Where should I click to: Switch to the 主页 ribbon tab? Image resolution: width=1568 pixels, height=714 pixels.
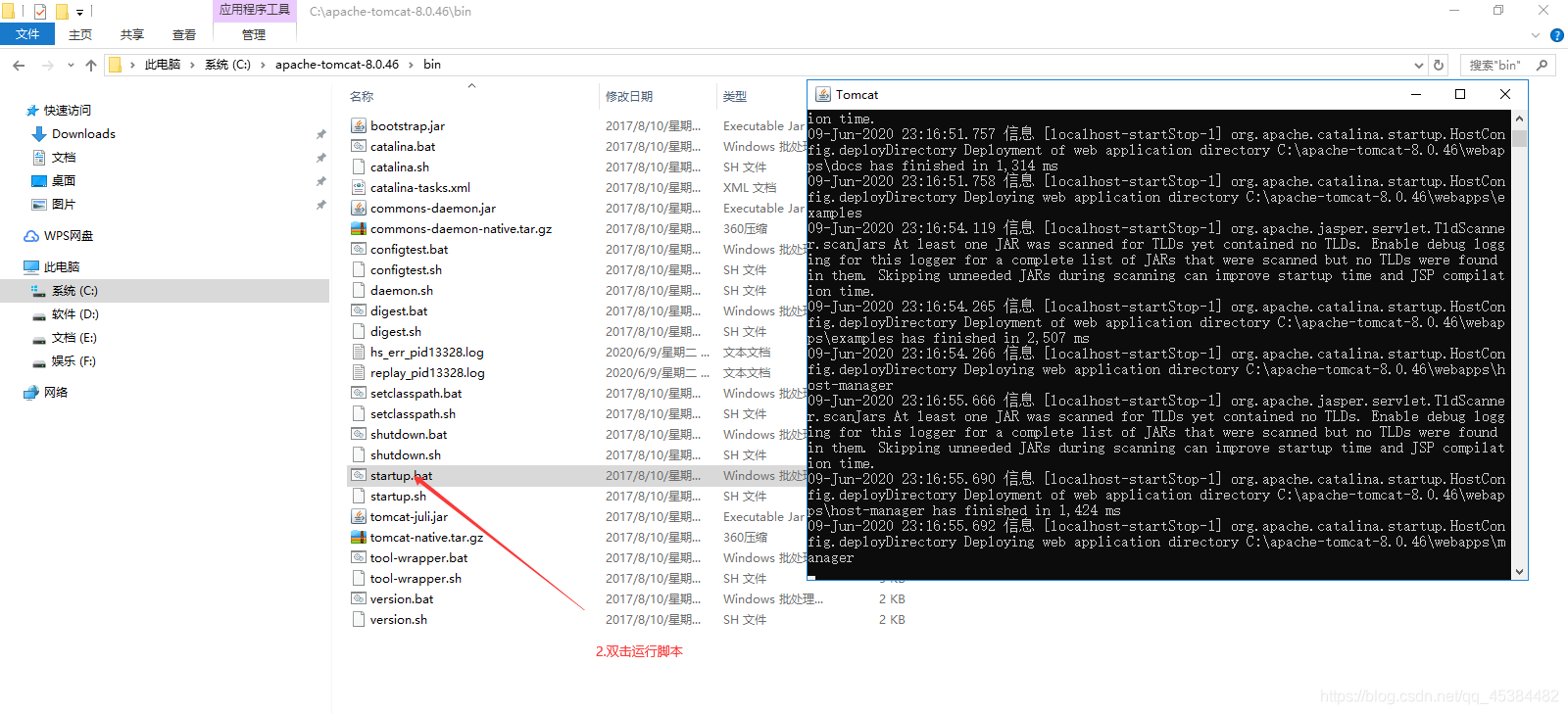[x=80, y=34]
